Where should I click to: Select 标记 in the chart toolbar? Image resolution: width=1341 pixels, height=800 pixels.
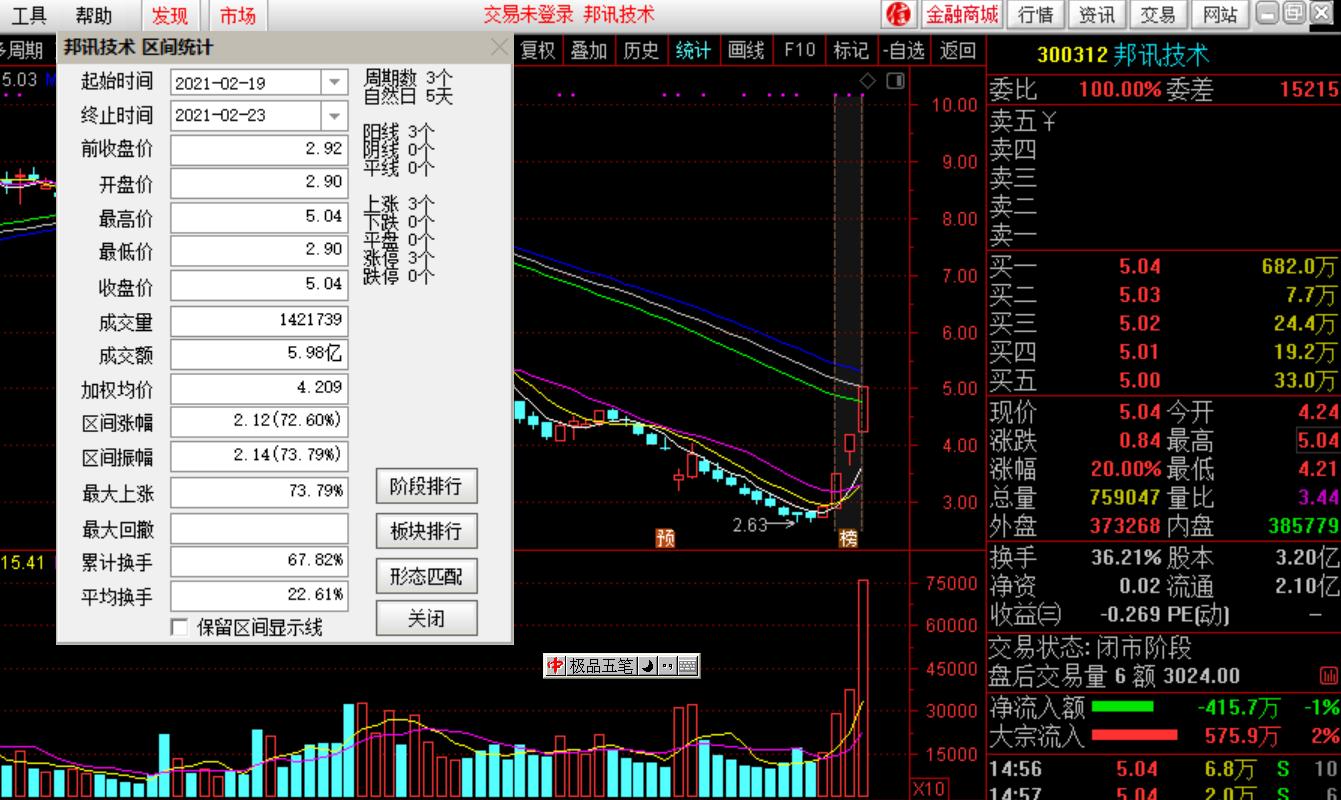851,50
